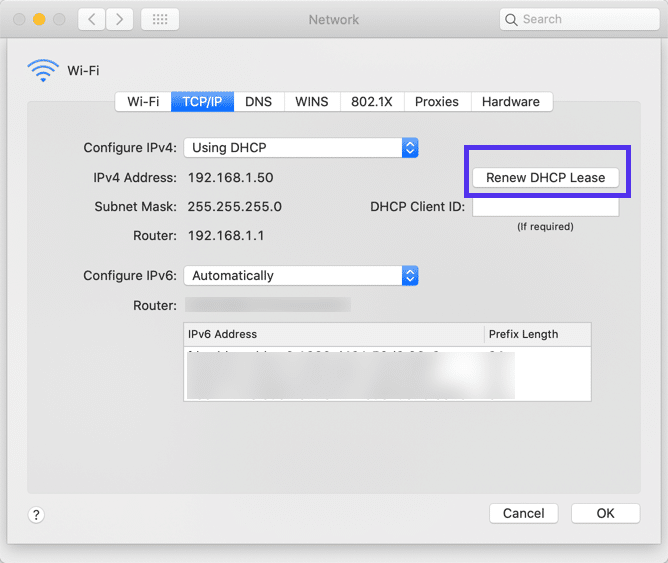
Task: Click the back navigation arrow
Action: [91, 19]
